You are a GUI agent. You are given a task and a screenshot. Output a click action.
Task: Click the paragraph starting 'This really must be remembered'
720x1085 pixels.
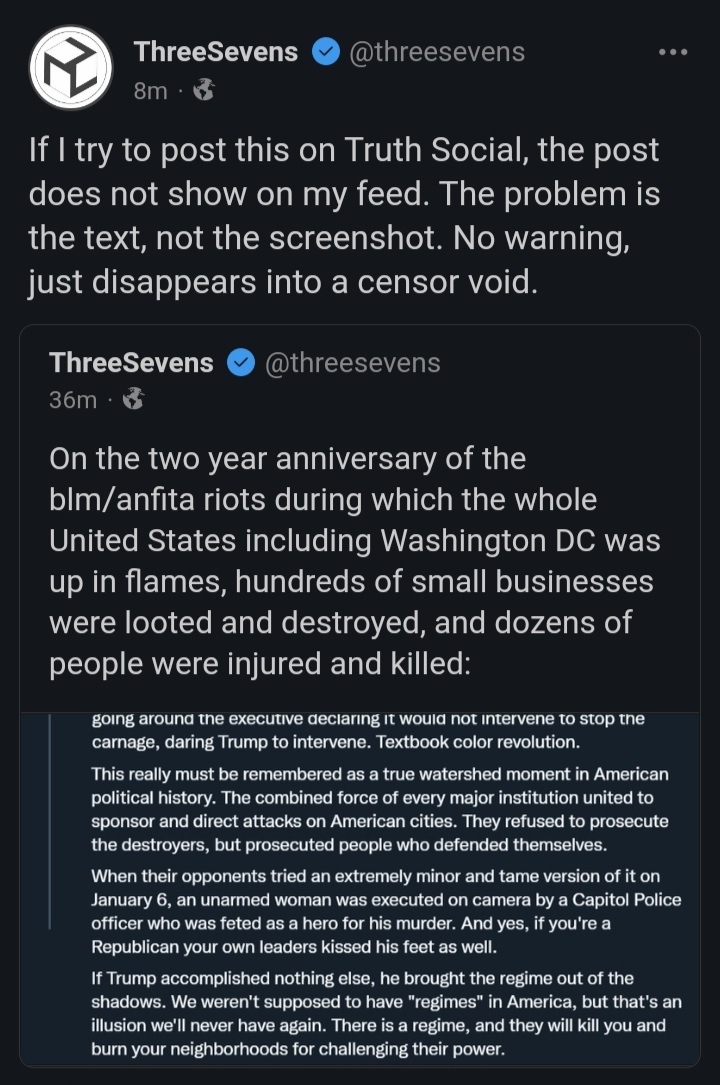[x=380, y=810]
